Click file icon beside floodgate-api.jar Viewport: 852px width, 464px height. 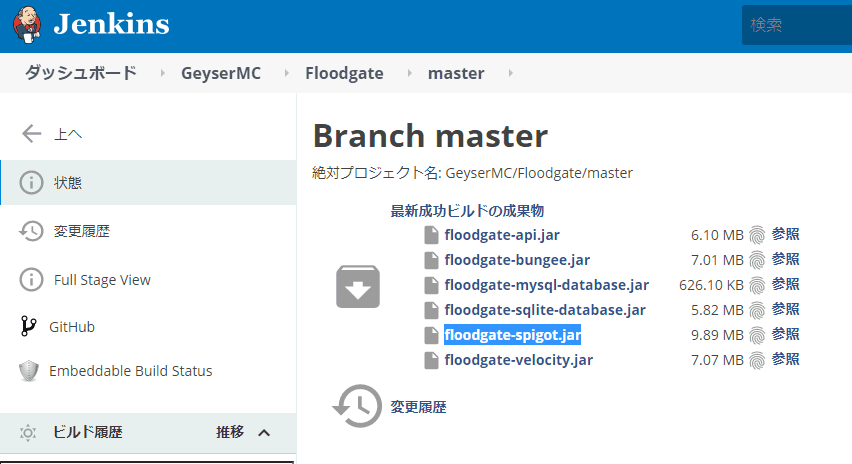(x=431, y=235)
